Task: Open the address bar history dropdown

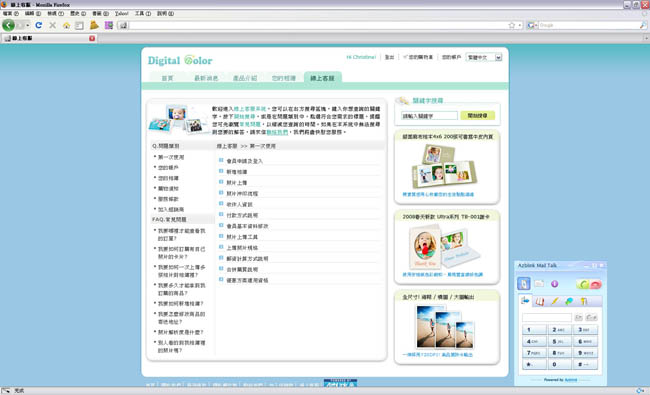Action: (x=519, y=25)
